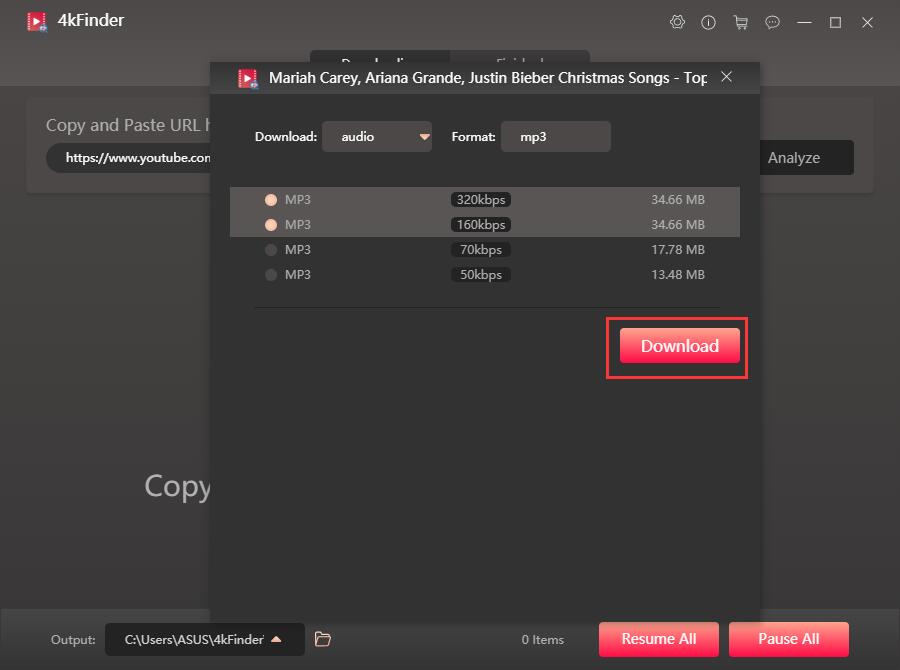The image size is (900, 670).
Task: Click the red Download button
Action: [680, 346]
